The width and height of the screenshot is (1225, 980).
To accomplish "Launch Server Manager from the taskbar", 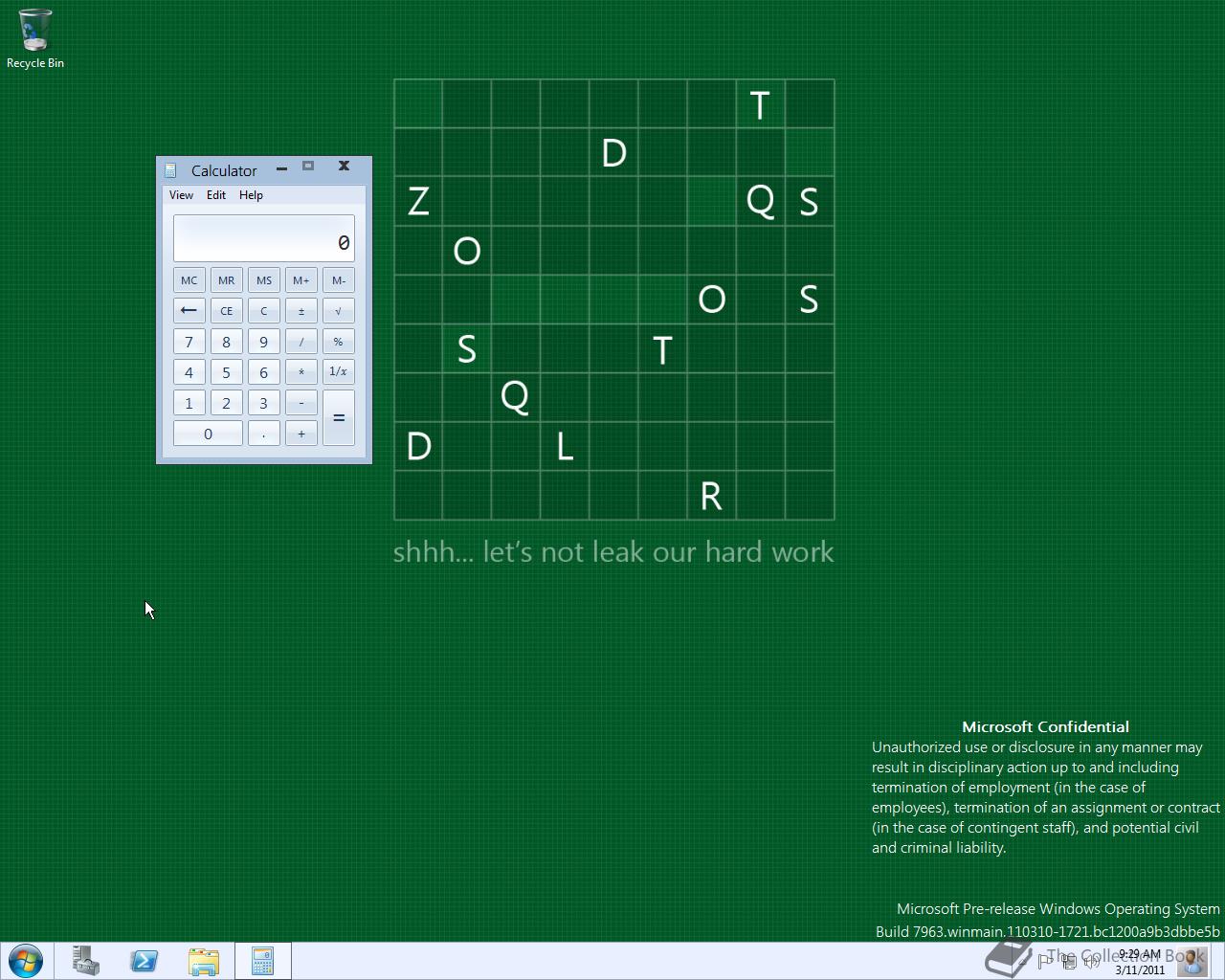I will 86,961.
